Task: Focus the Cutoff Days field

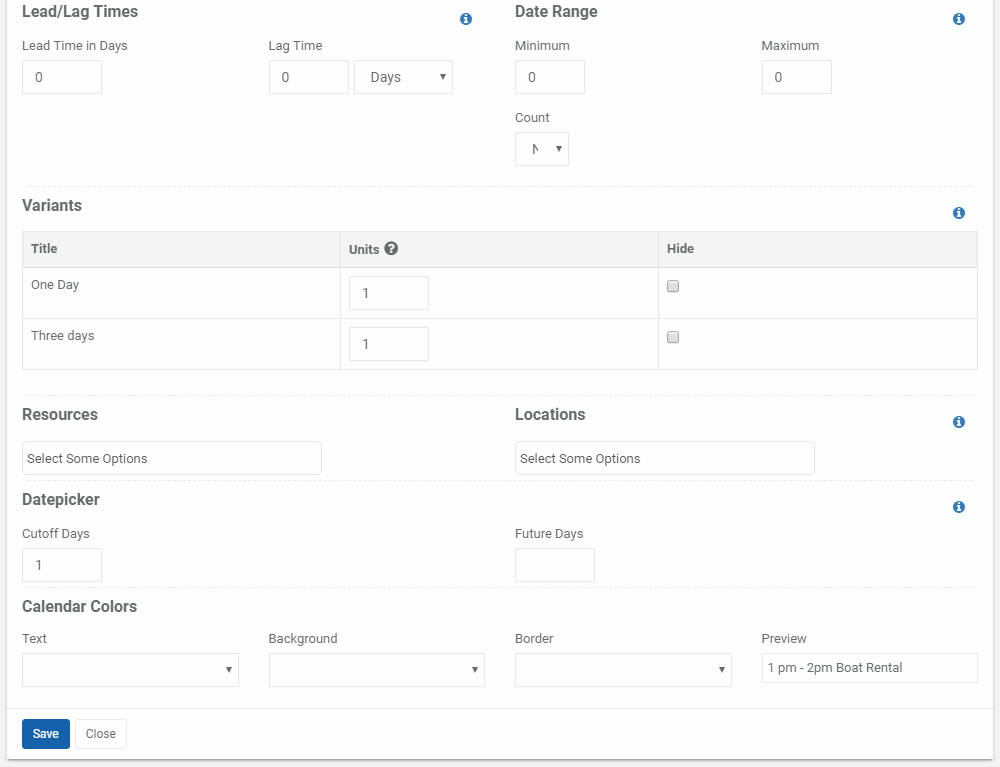Action: (62, 565)
